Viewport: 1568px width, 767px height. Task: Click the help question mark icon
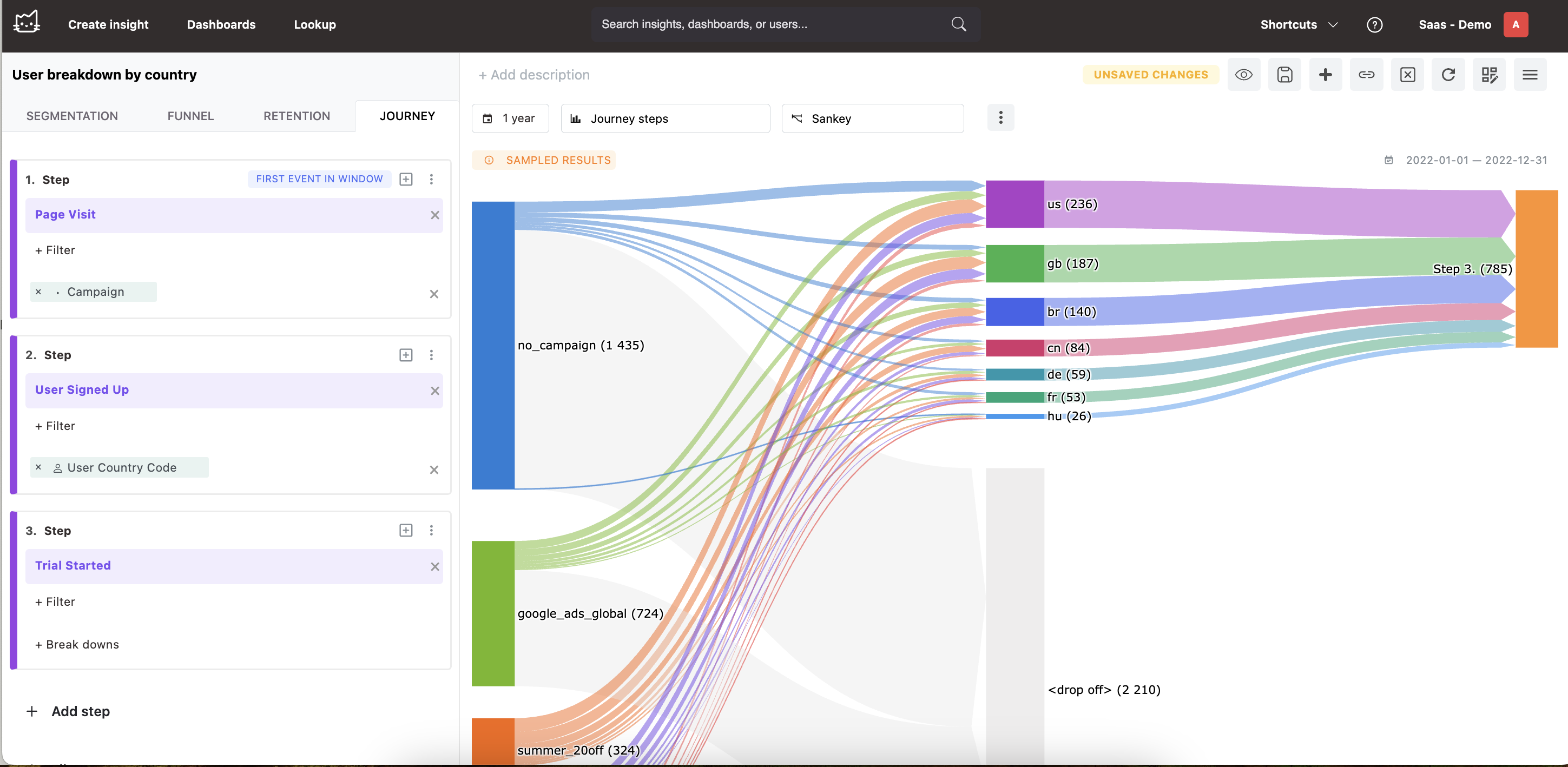(x=1374, y=25)
